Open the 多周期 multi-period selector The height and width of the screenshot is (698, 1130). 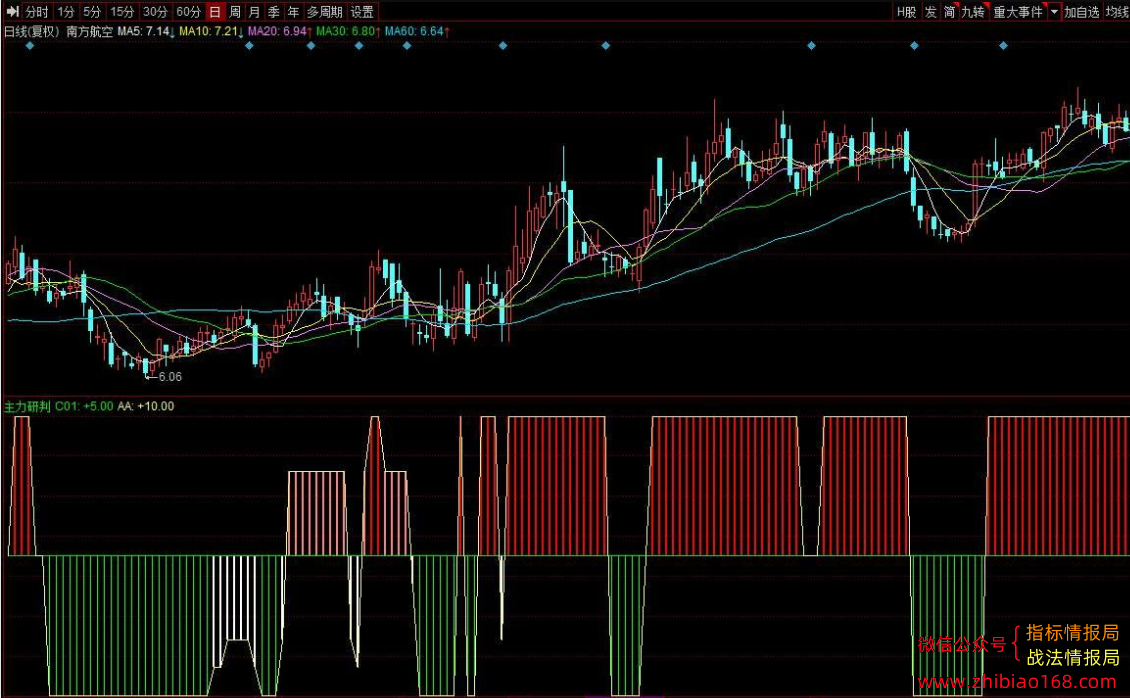pyautogui.click(x=324, y=12)
